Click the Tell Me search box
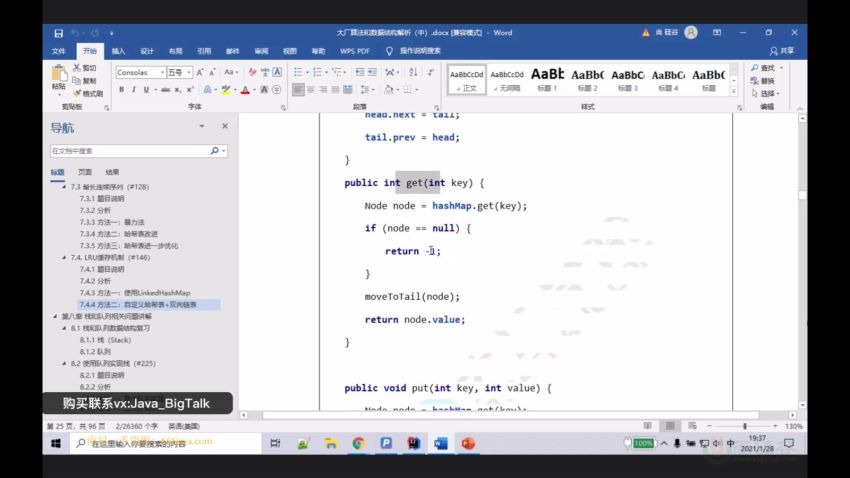The image size is (850, 478). pos(414,51)
